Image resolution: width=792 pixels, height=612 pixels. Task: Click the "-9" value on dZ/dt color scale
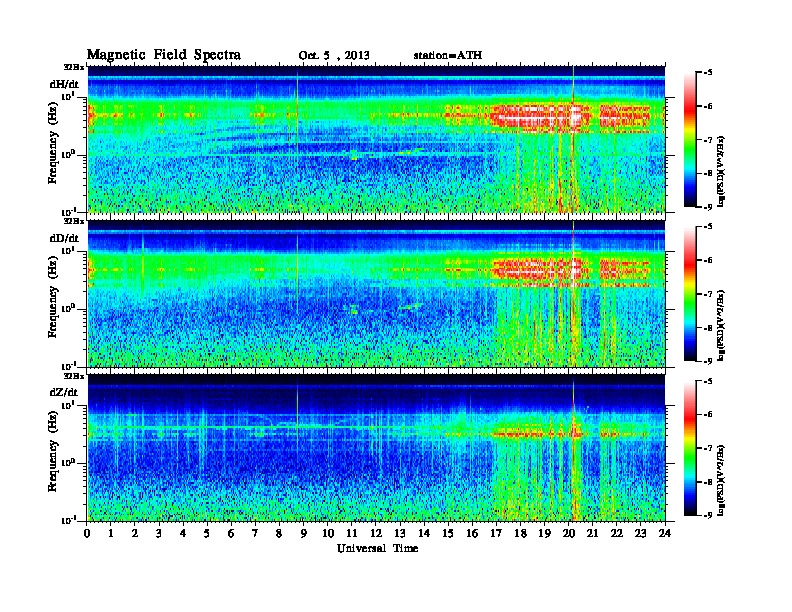708,516
